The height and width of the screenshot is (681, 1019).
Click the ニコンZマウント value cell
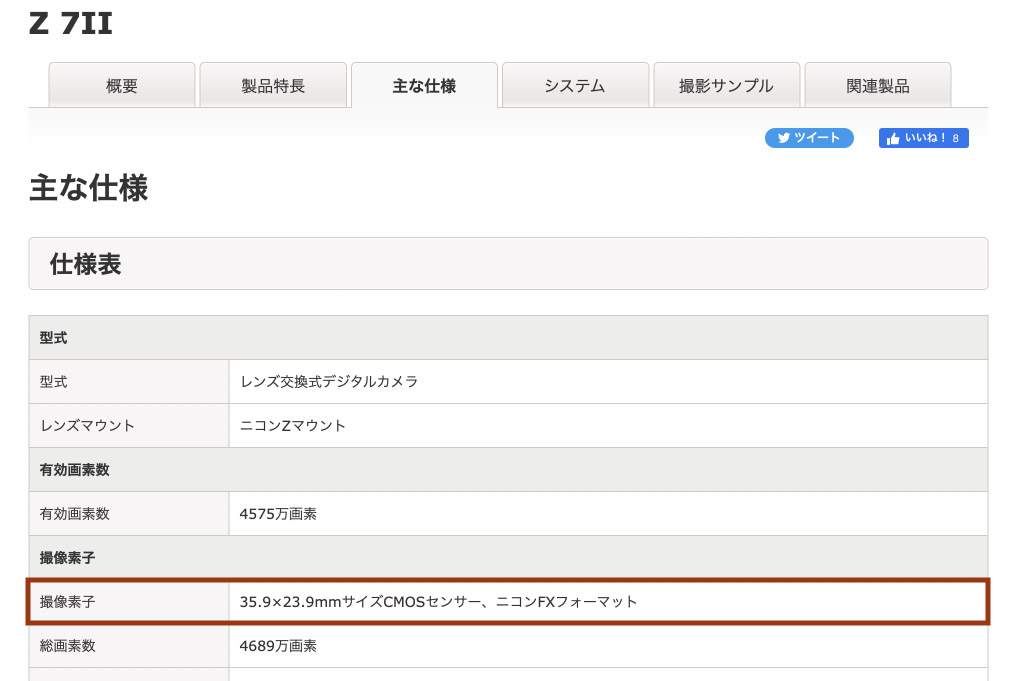point(608,426)
